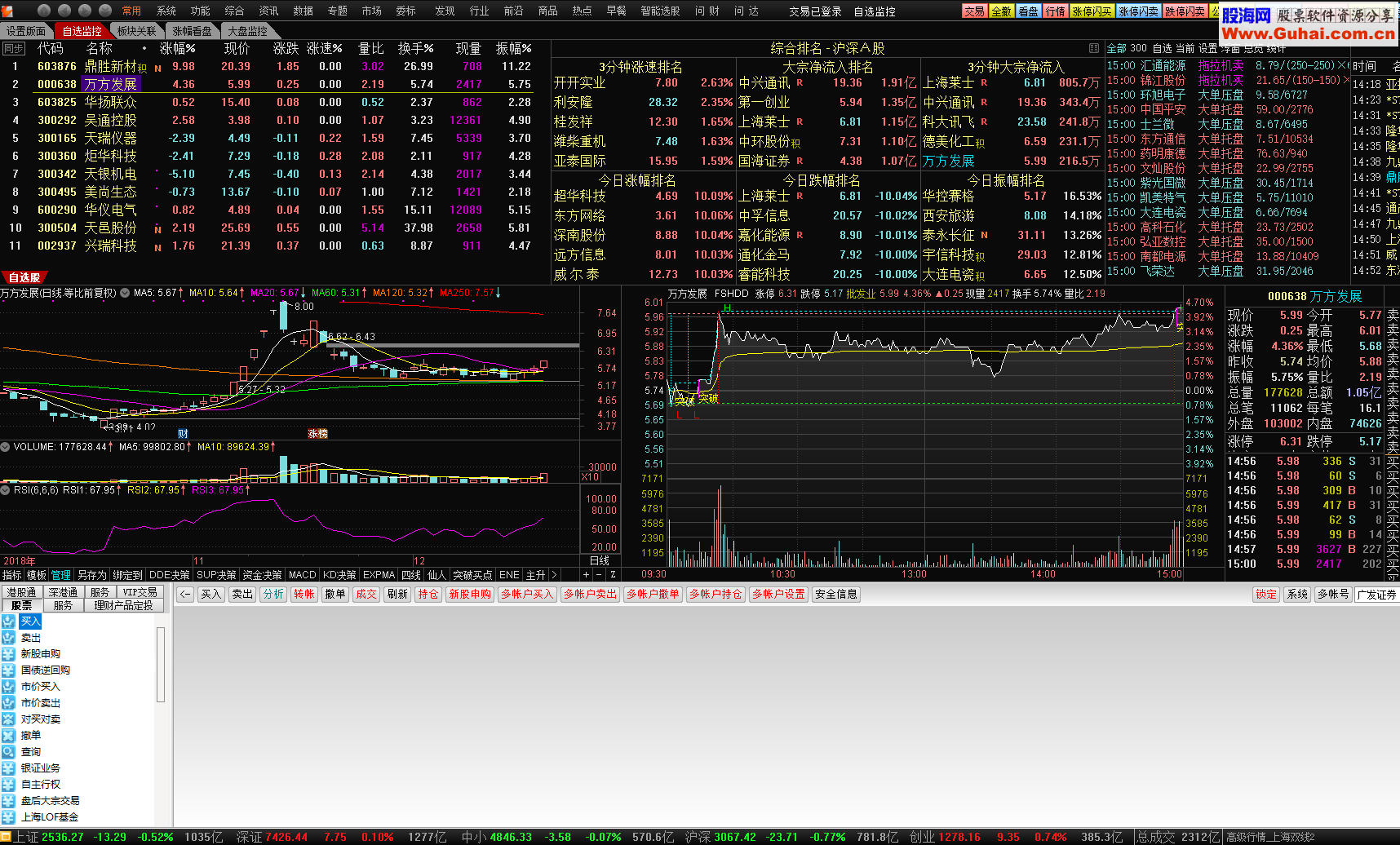Select the 全部 filter in alerts panel
The height and width of the screenshot is (845, 1400).
(x=1117, y=49)
